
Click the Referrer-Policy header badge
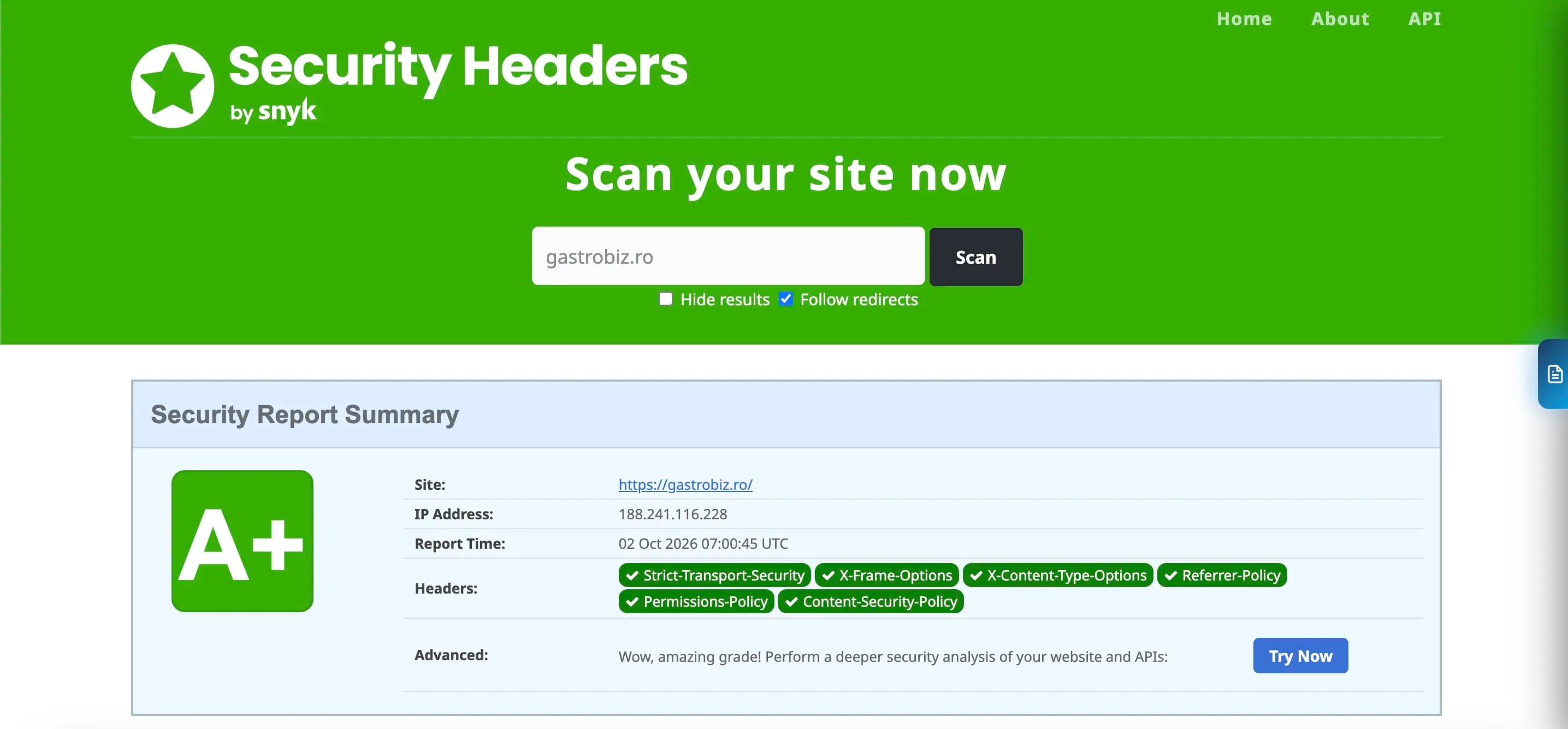coord(1222,575)
